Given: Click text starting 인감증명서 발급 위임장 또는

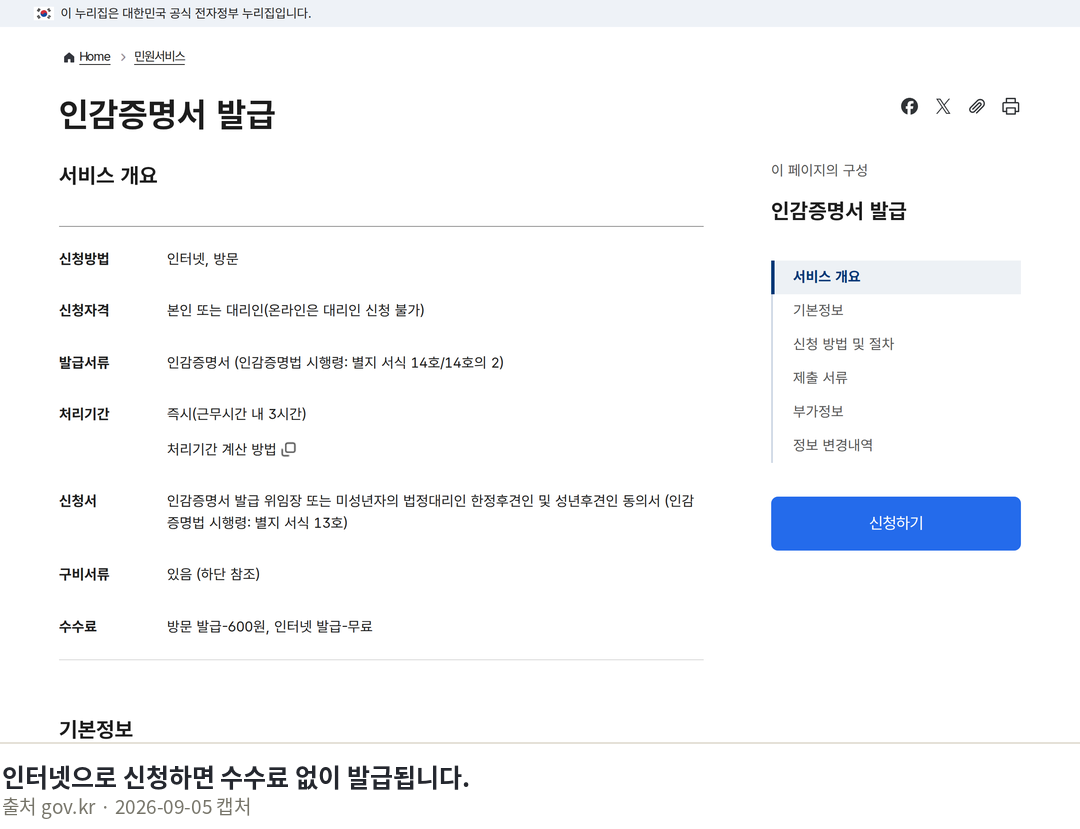Looking at the screenshot, I should (430, 512).
